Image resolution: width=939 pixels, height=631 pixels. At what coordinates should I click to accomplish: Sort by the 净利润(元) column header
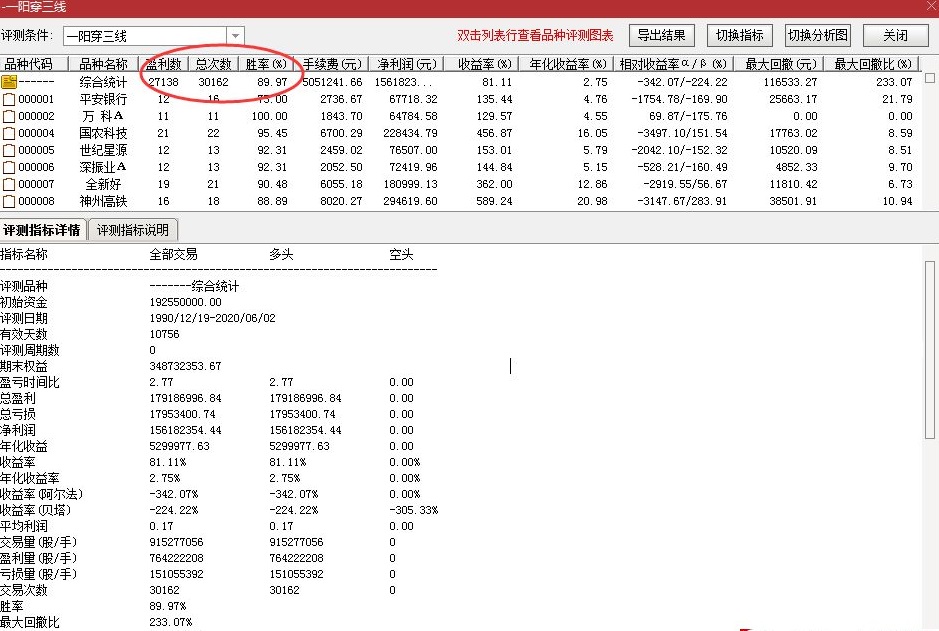click(x=407, y=64)
